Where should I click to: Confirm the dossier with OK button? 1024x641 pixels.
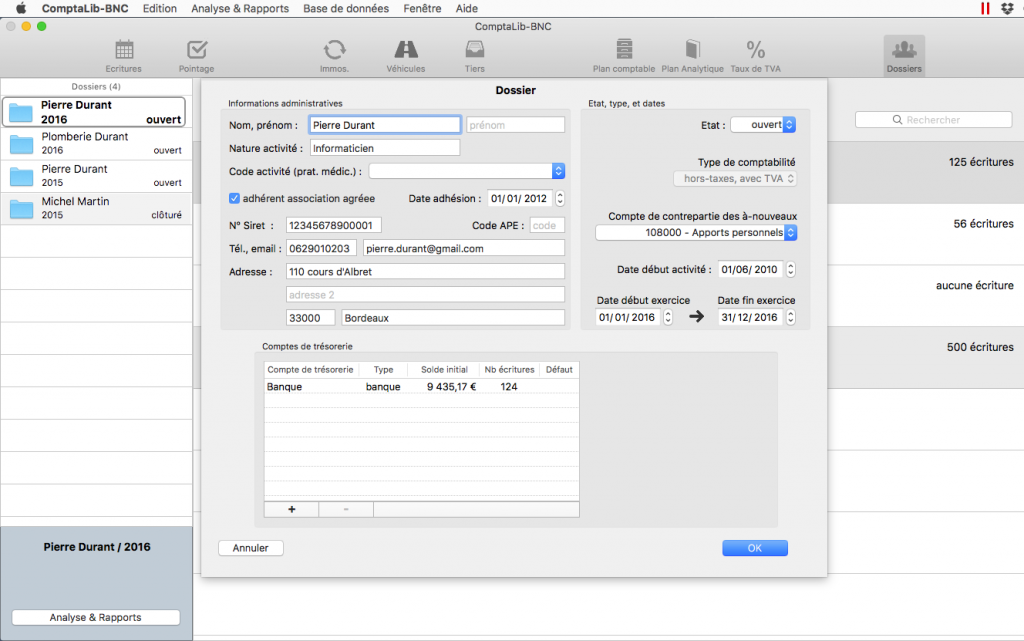click(x=755, y=548)
